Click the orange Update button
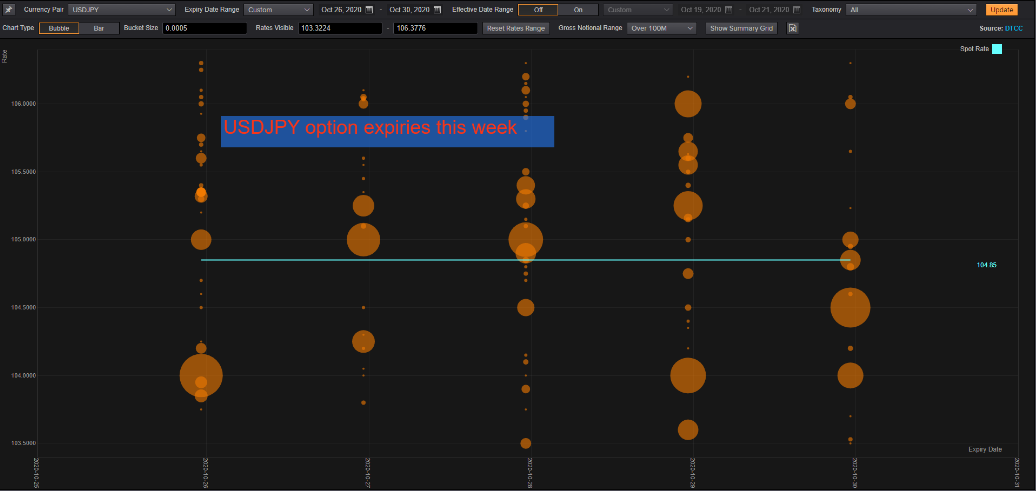The image size is (1036, 491). 1002,10
